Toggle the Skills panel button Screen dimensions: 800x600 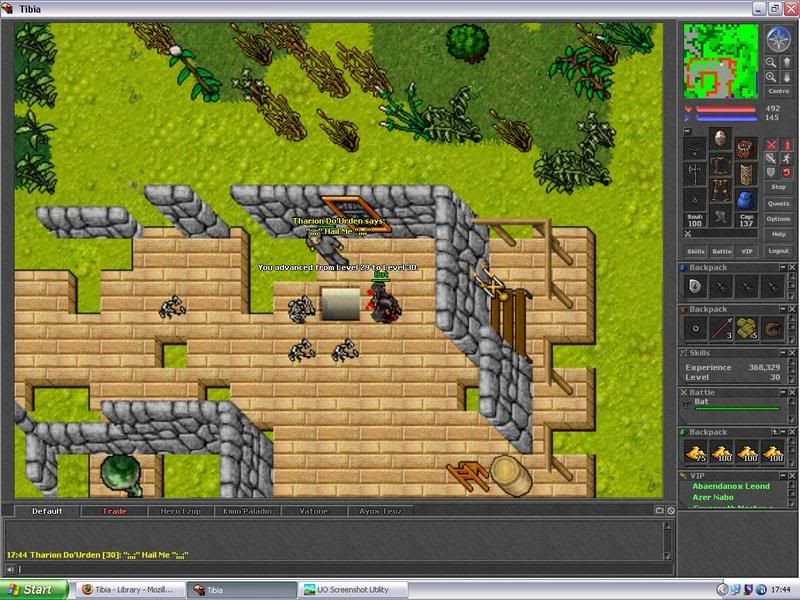[x=695, y=251]
